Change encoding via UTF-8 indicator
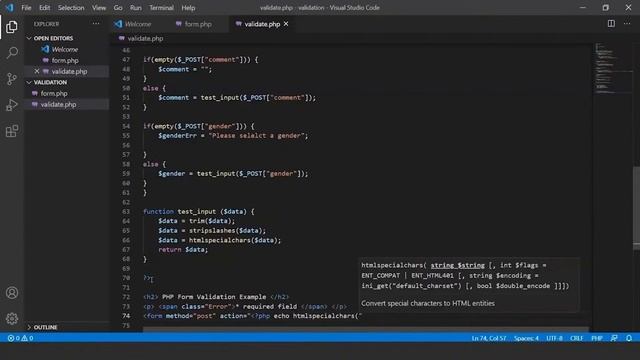Screen dimensions: 640x360 point(554,338)
